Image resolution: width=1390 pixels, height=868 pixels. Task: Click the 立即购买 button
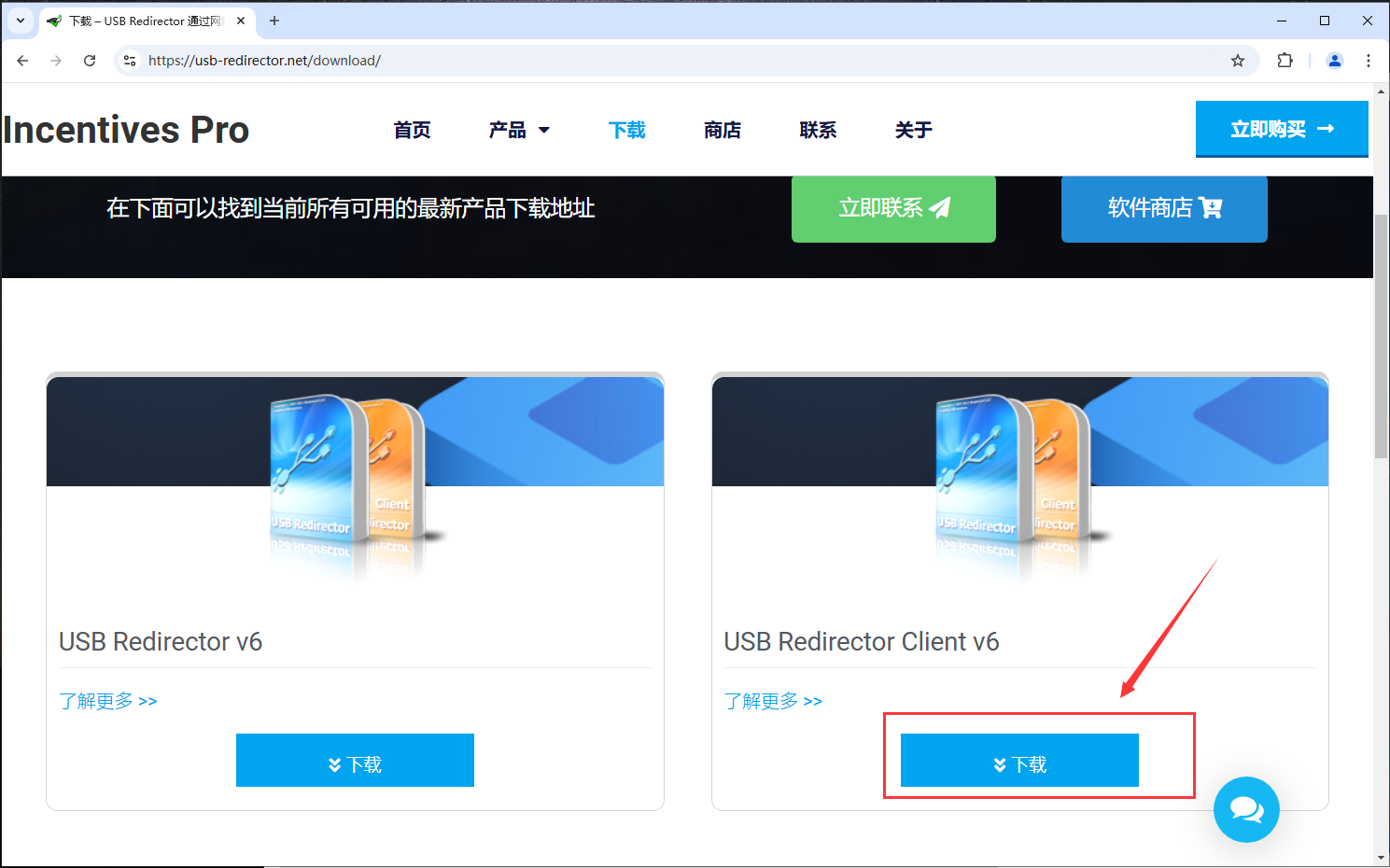1281,129
